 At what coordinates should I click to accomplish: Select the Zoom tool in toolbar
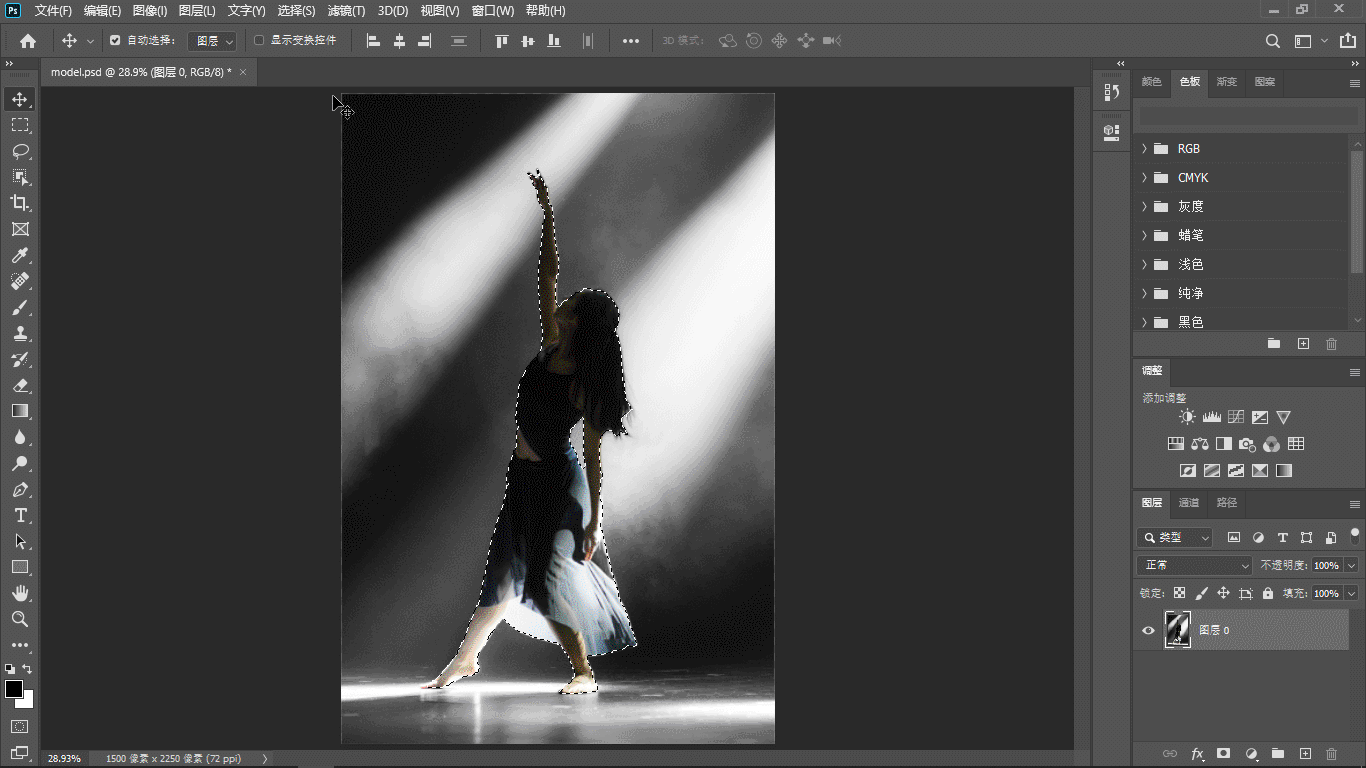click(20, 619)
